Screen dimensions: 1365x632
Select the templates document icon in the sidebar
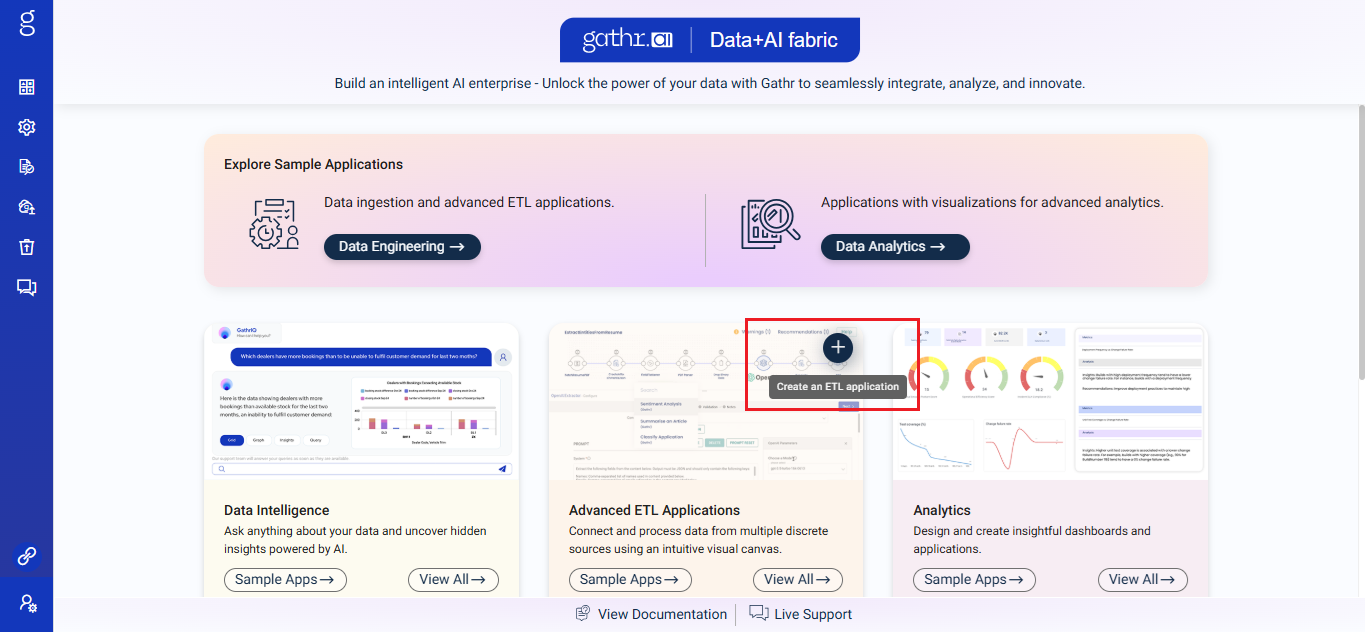click(26, 166)
